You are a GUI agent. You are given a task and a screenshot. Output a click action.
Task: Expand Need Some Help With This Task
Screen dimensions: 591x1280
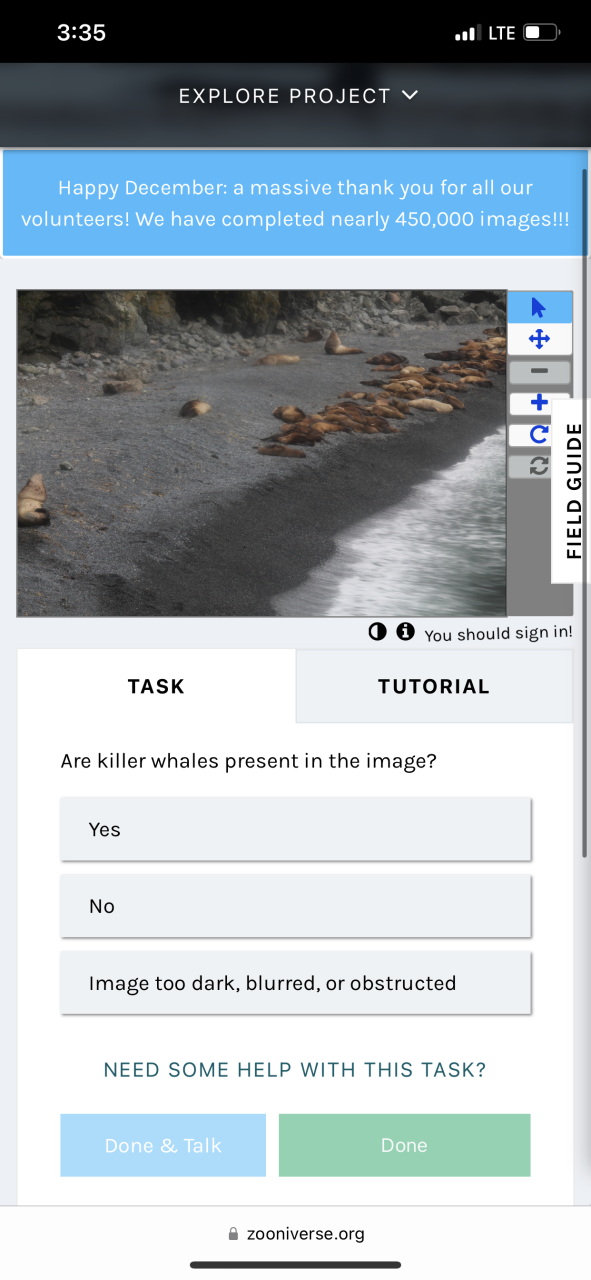tap(295, 1070)
